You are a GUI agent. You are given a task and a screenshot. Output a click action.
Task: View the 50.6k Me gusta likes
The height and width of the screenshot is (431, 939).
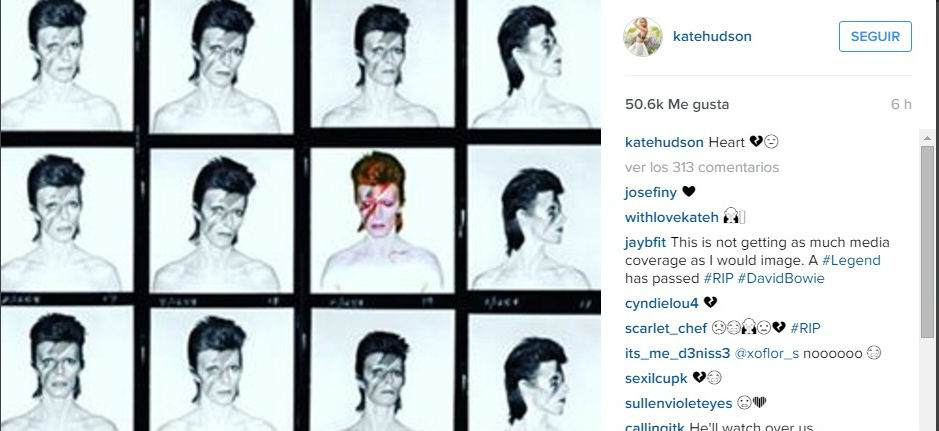(677, 104)
